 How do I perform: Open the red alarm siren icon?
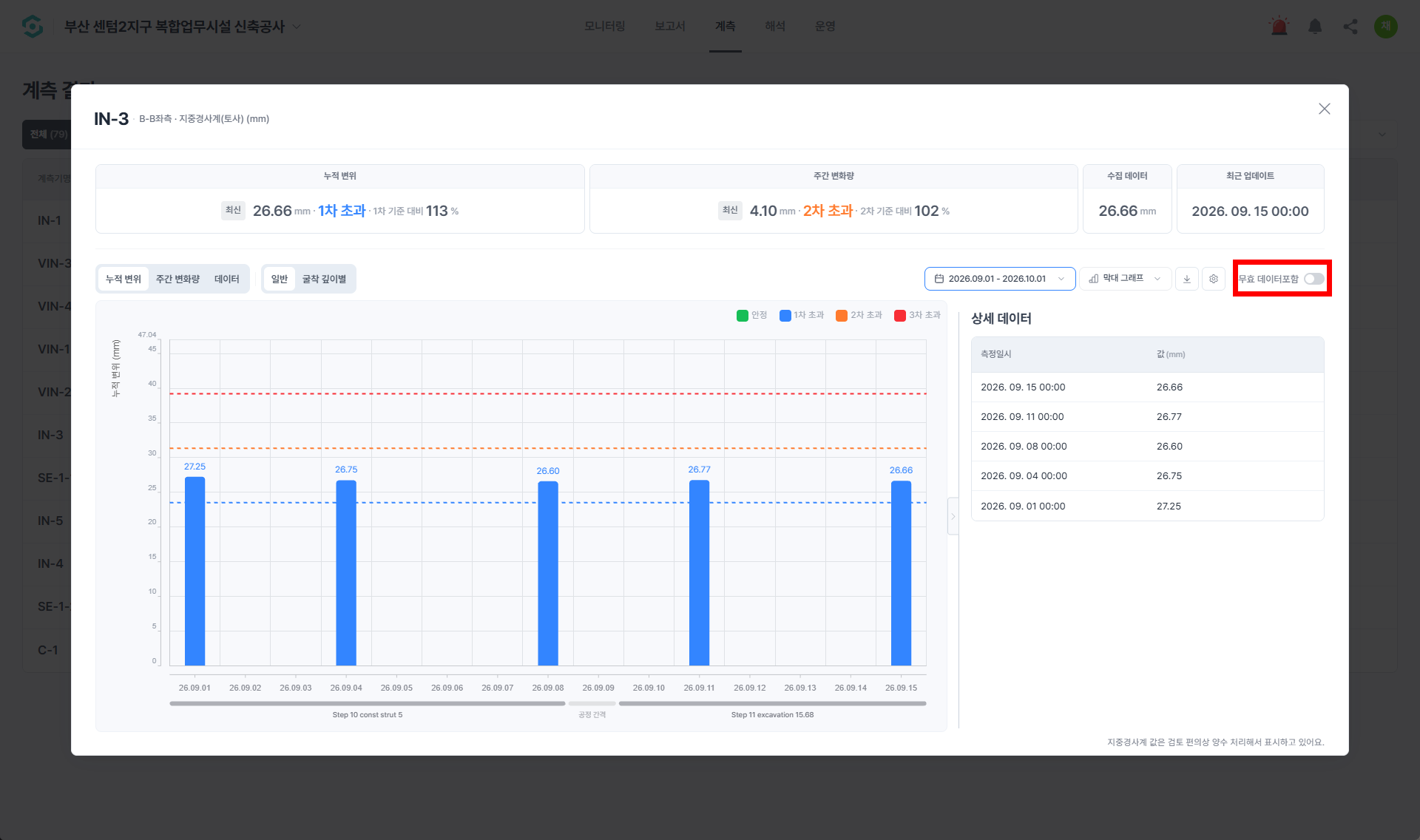point(1279,27)
